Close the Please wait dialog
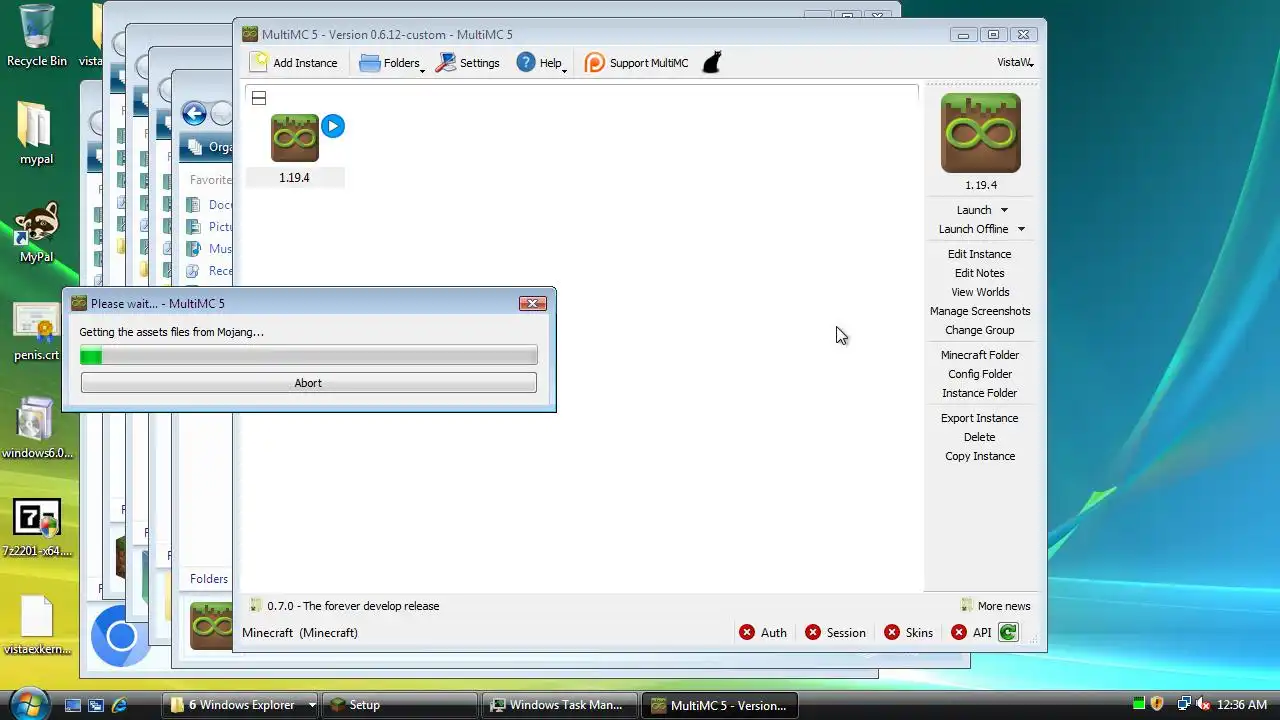This screenshot has height=720, width=1280. 533,303
